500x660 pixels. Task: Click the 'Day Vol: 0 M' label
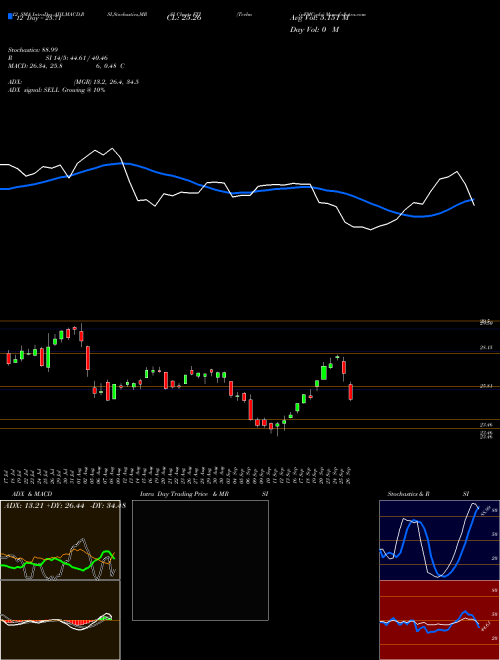click(x=314, y=30)
